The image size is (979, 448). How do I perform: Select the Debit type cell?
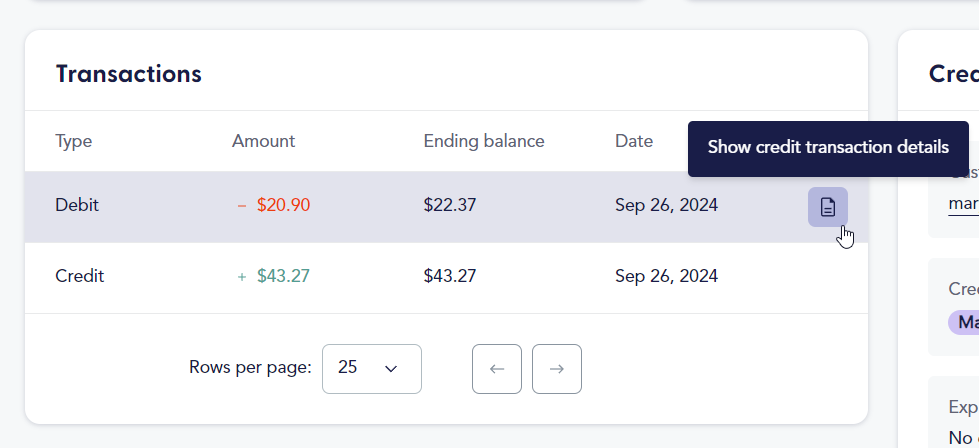click(77, 205)
